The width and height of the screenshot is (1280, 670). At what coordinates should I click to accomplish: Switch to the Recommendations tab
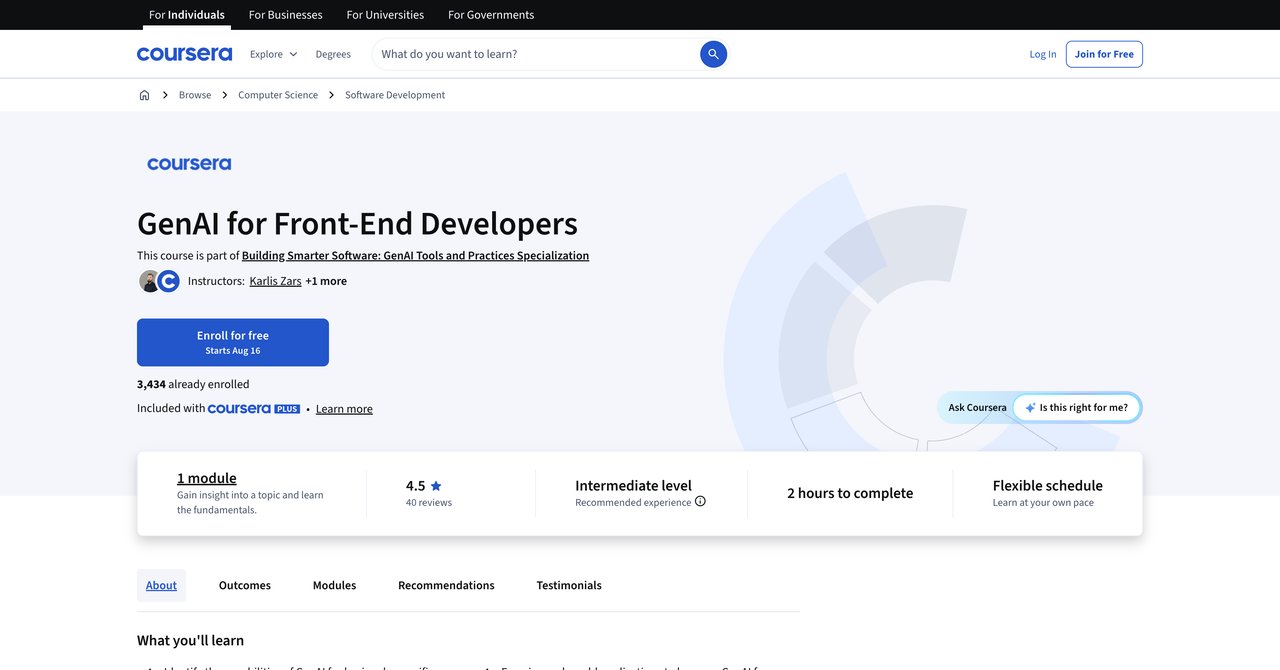pyautogui.click(x=446, y=586)
